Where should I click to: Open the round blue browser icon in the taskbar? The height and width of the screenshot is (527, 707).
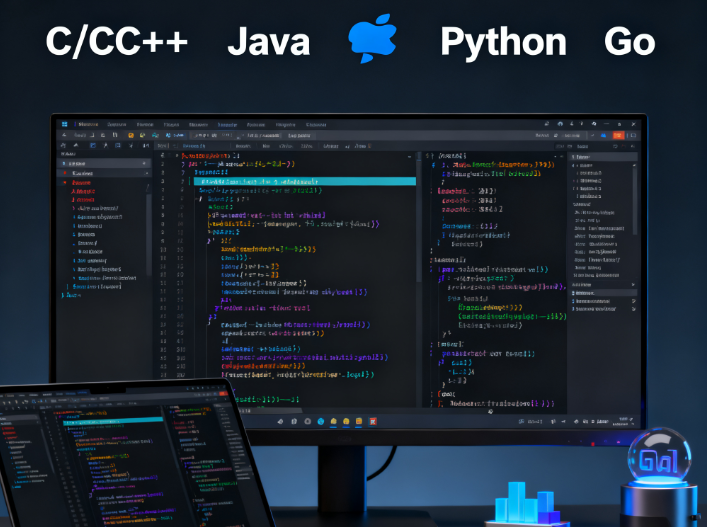[x=321, y=422]
